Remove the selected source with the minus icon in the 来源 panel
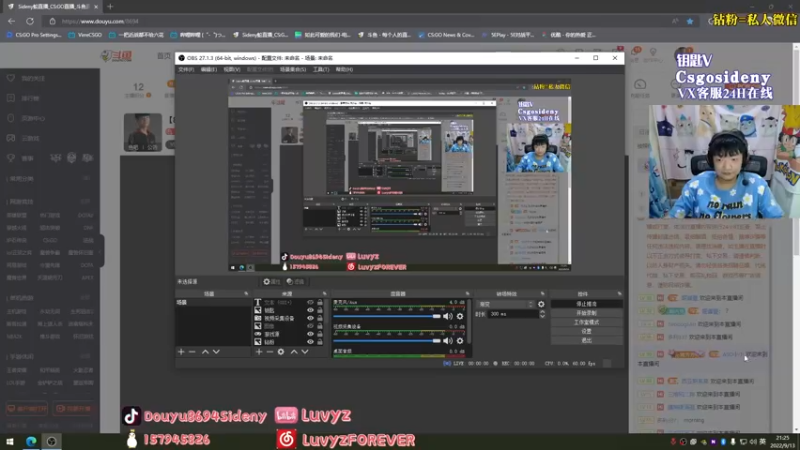Image resolution: width=800 pixels, height=450 pixels. coord(270,352)
